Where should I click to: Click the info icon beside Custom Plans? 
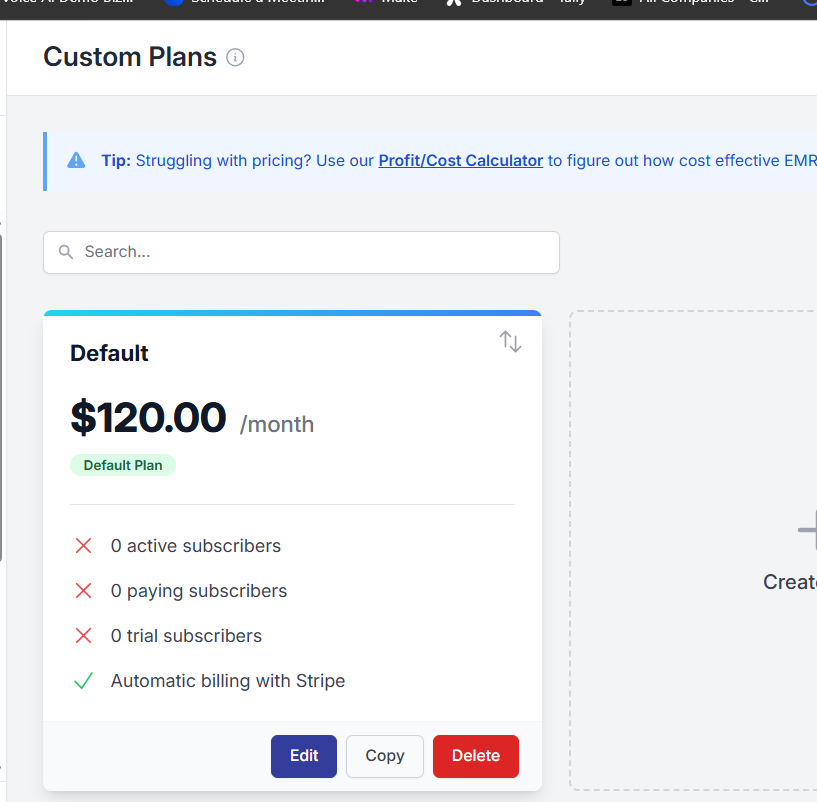(235, 57)
